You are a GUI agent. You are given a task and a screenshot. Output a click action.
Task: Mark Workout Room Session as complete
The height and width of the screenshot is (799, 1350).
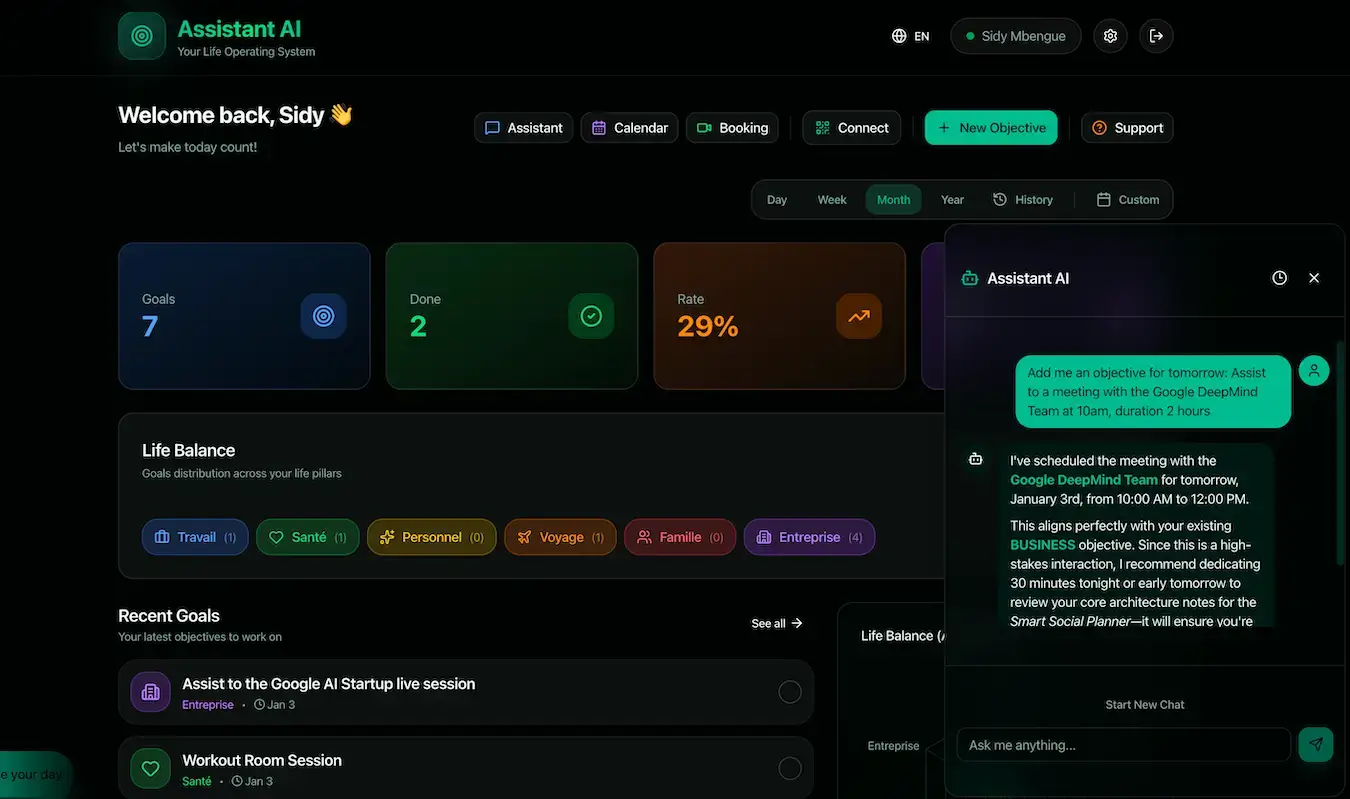click(x=790, y=768)
